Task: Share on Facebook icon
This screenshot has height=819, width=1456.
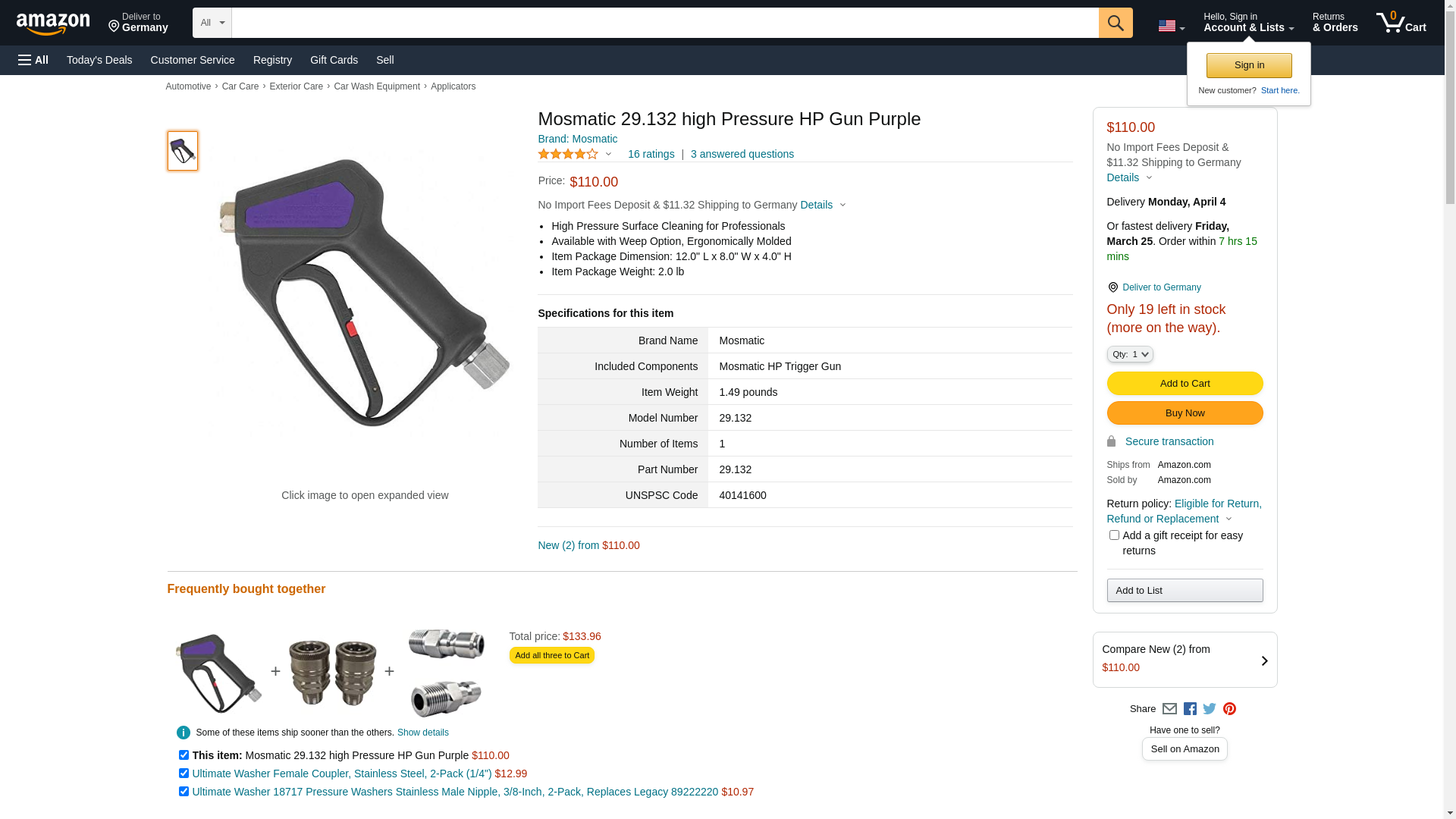Action: pyautogui.click(x=1190, y=709)
